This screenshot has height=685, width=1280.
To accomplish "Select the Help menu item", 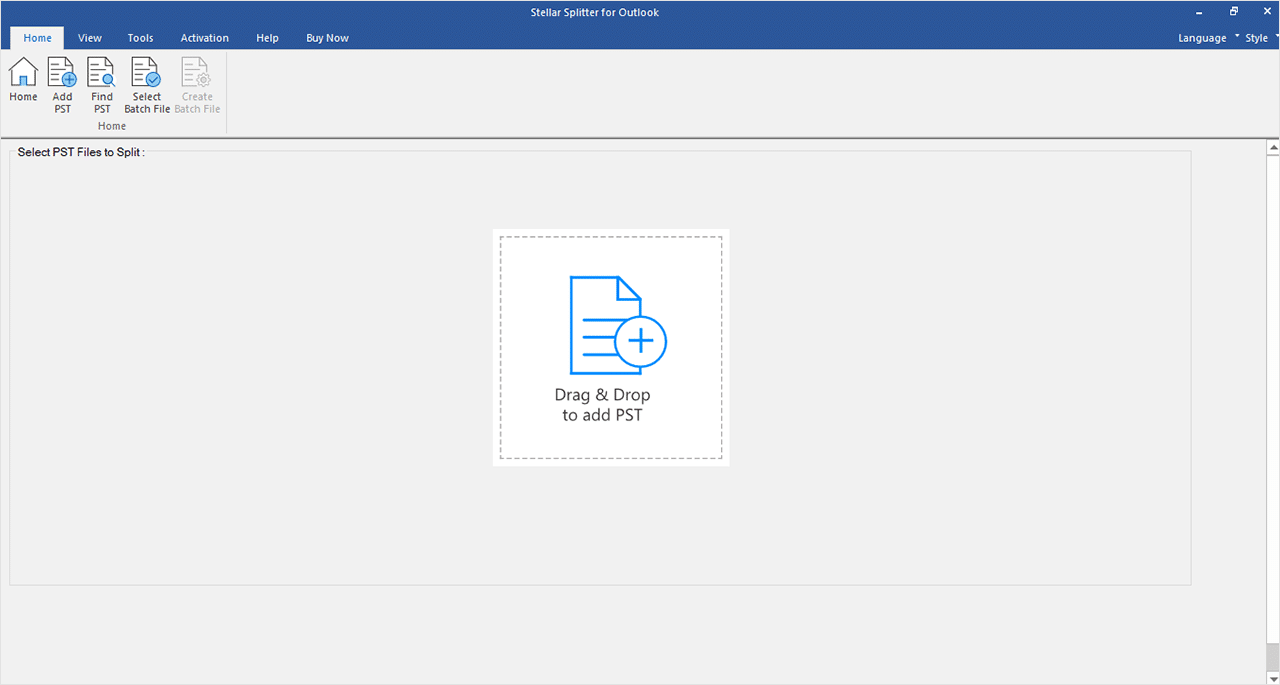I will point(267,37).
